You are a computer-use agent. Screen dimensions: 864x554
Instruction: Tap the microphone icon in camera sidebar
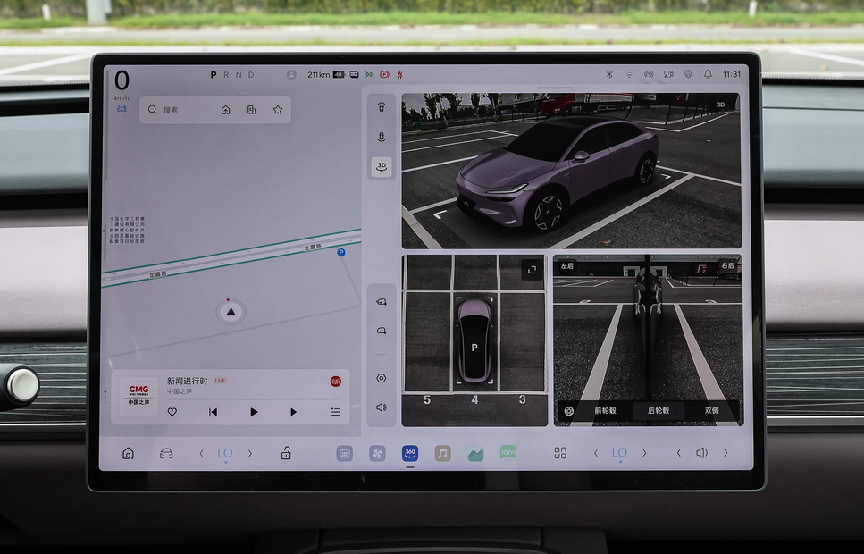pyautogui.click(x=381, y=137)
